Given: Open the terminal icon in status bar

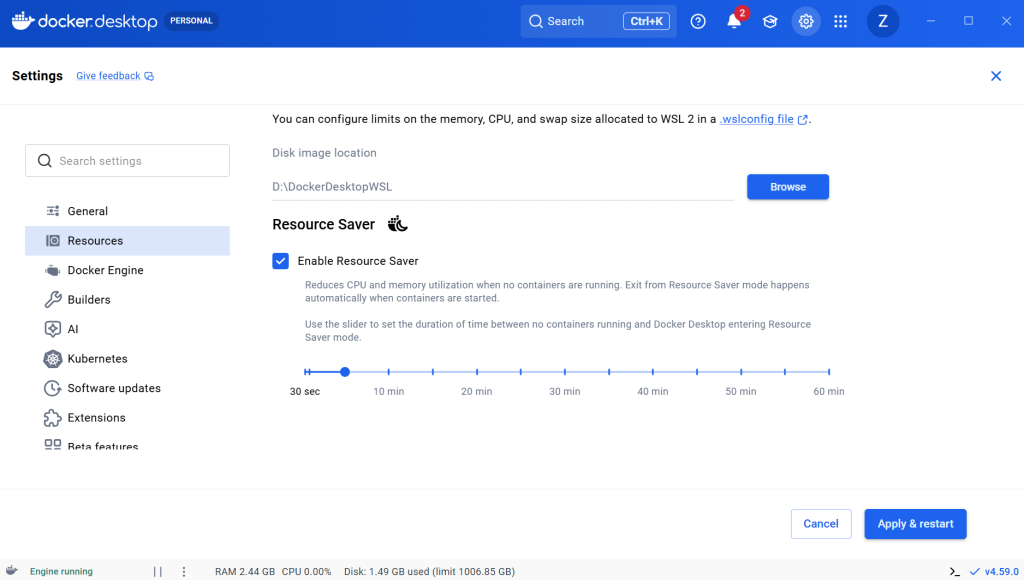Looking at the screenshot, I should click(x=955, y=572).
